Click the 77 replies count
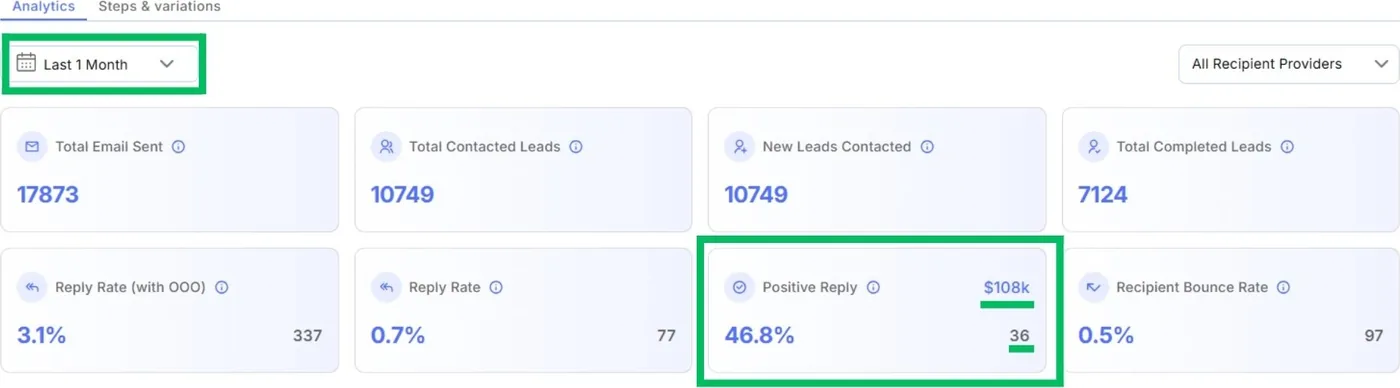Screen dimensions: 1400x388 [x=667, y=336]
